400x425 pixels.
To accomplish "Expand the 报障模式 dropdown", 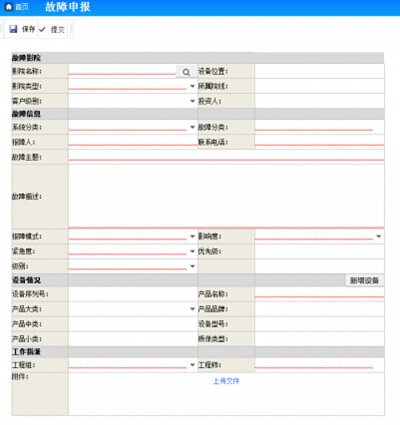I will pos(192,236).
